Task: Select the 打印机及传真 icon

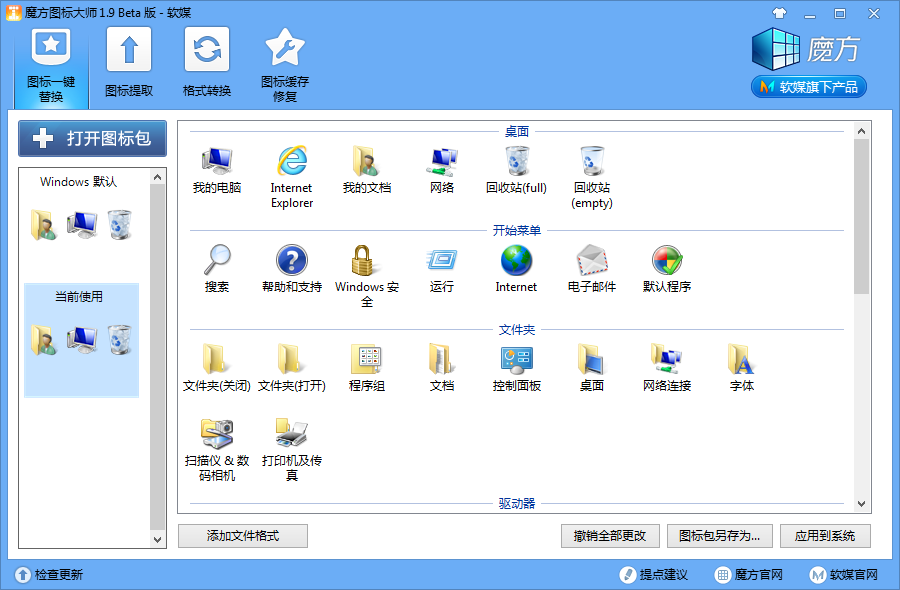Action: (x=292, y=450)
